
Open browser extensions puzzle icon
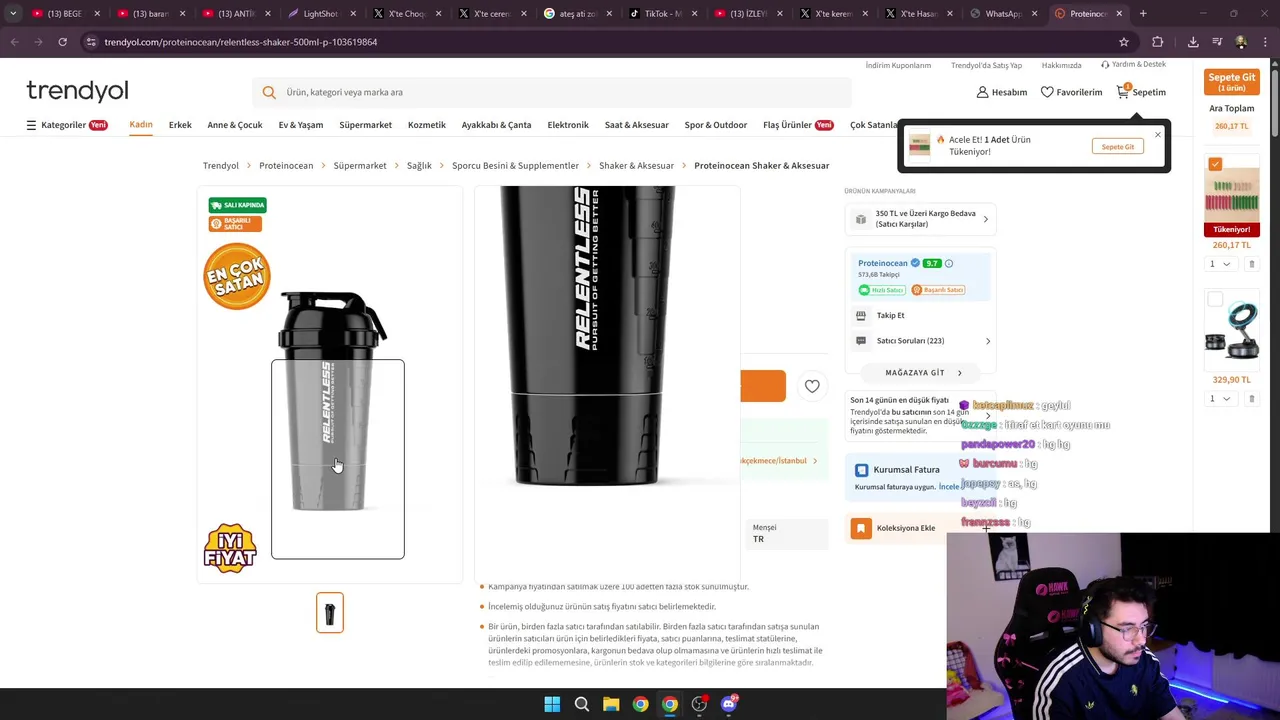(x=1158, y=42)
